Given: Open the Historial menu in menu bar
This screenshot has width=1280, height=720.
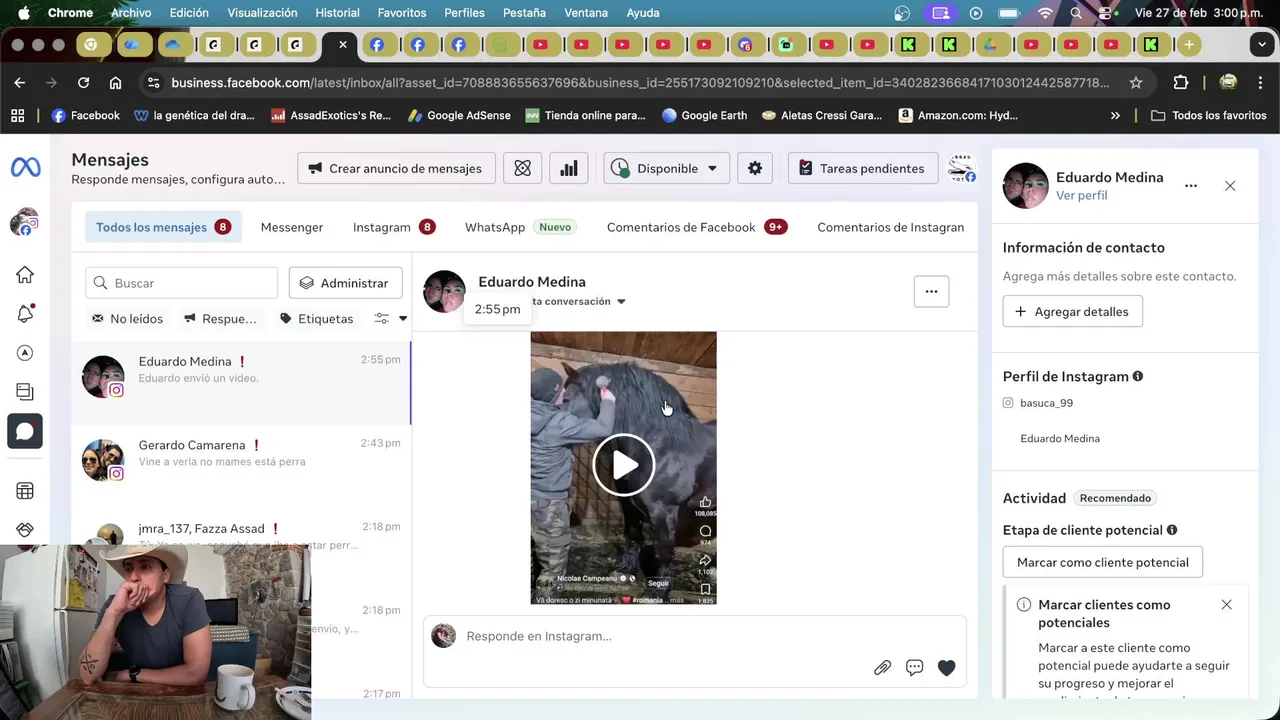Looking at the screenshot, I should [x=337, y=13].
